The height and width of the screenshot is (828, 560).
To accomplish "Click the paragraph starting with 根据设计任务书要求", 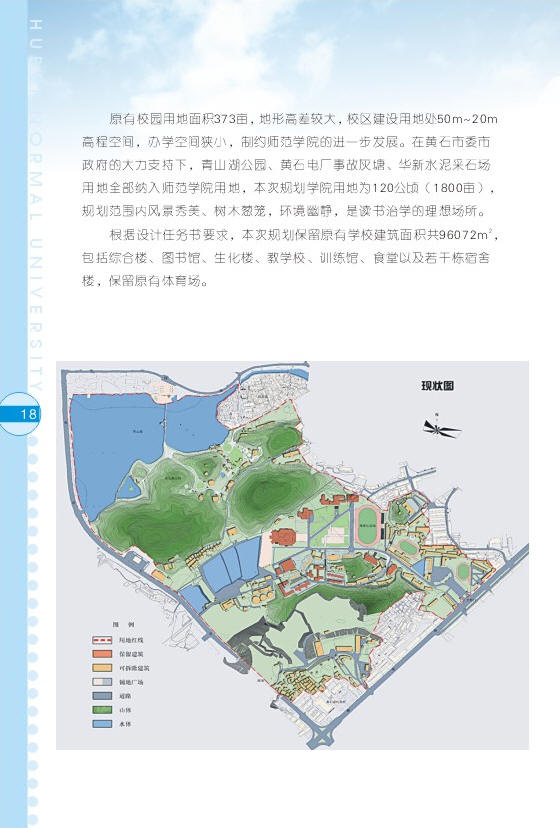I will click(290, 258).
